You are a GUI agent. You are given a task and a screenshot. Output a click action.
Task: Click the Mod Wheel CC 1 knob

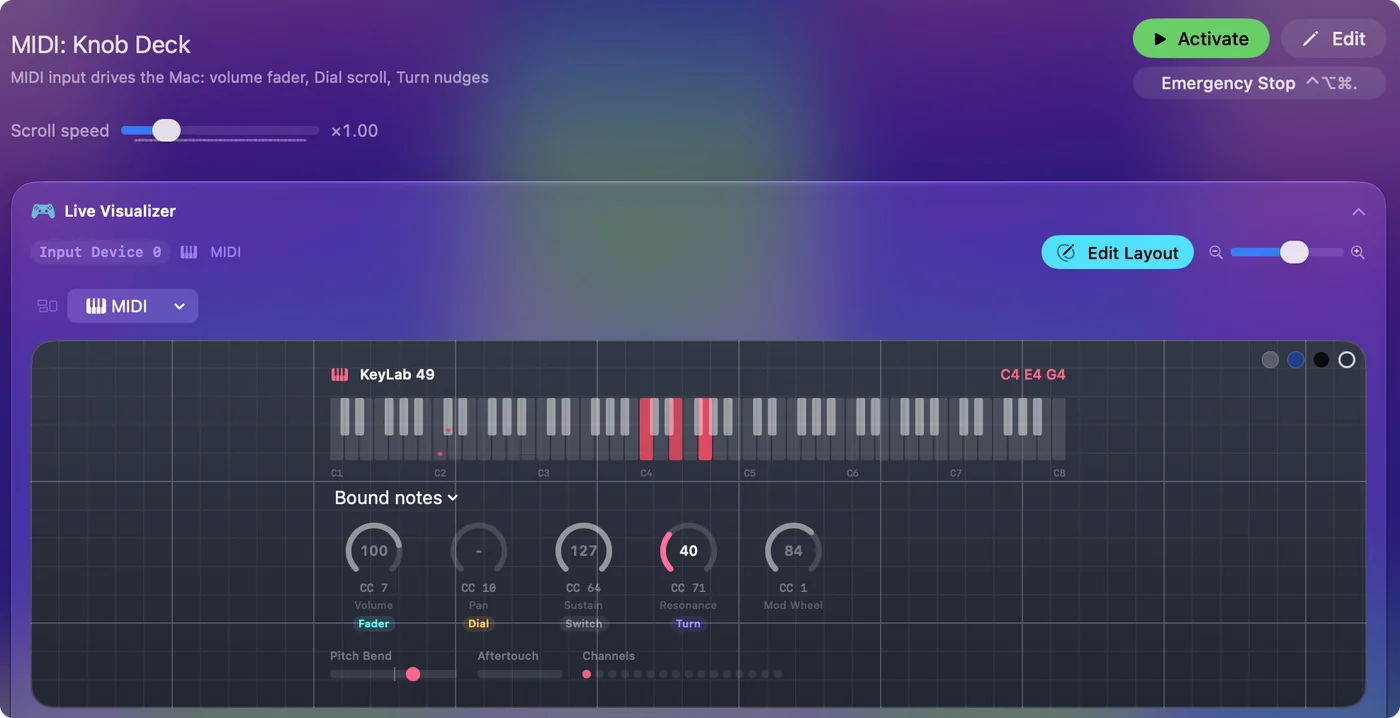coord(793,550)
